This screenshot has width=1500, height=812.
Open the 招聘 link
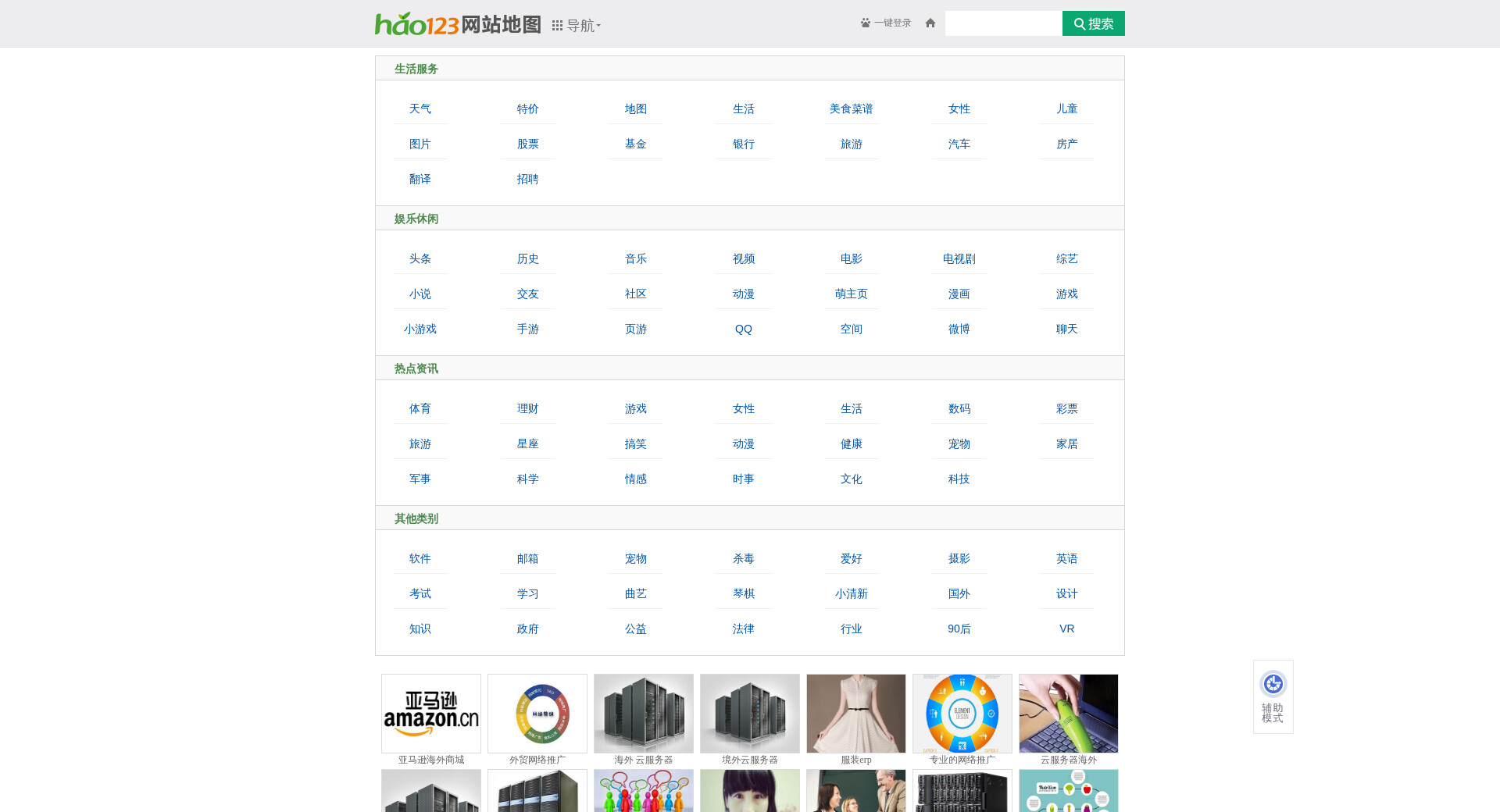(x=528, y=180)
